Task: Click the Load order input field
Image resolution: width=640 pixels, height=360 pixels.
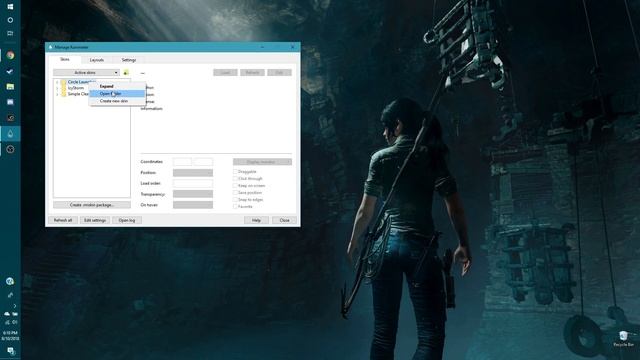Action: [x=193, y=183]
